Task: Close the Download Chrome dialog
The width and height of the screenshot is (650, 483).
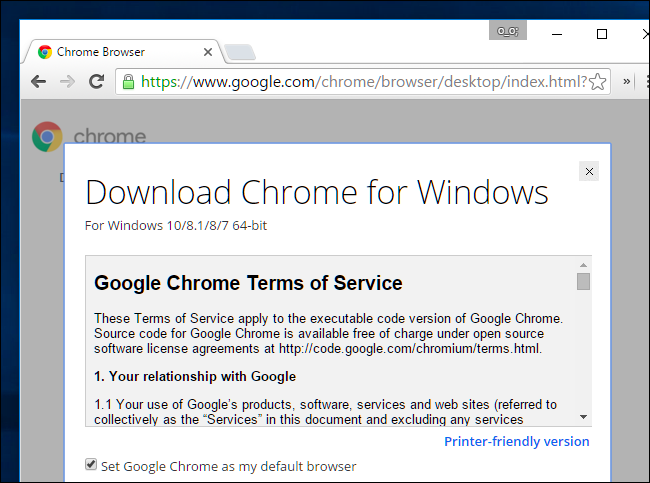Action: click(x=589, y=172)
